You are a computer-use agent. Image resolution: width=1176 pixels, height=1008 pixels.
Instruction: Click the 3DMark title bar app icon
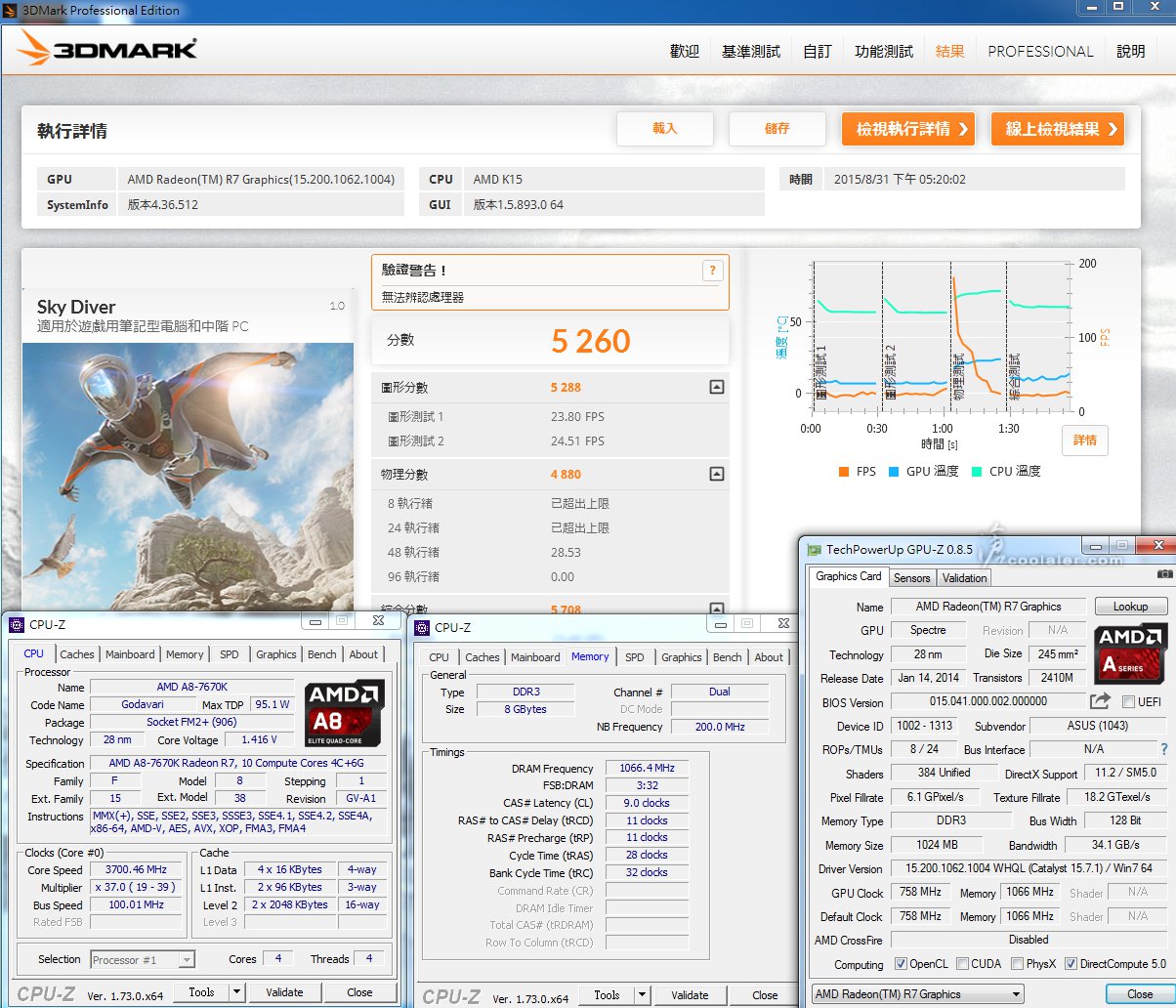10,10
